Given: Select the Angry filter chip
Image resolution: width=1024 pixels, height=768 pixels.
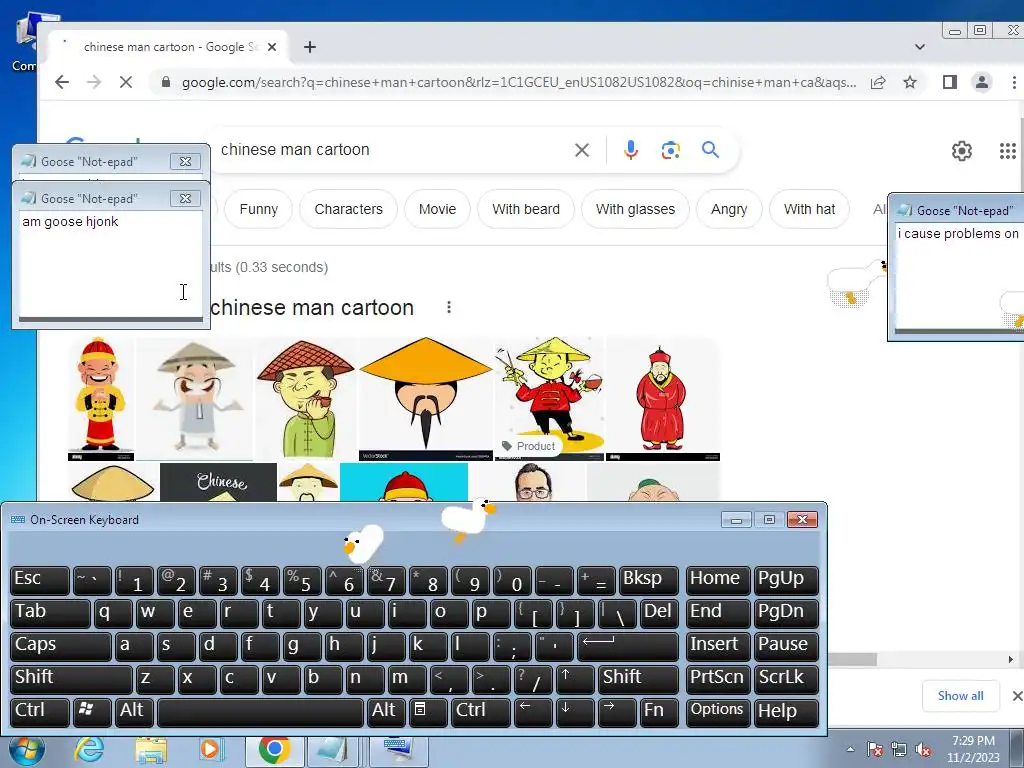Looking at the screenshot, I should [729, 209].
